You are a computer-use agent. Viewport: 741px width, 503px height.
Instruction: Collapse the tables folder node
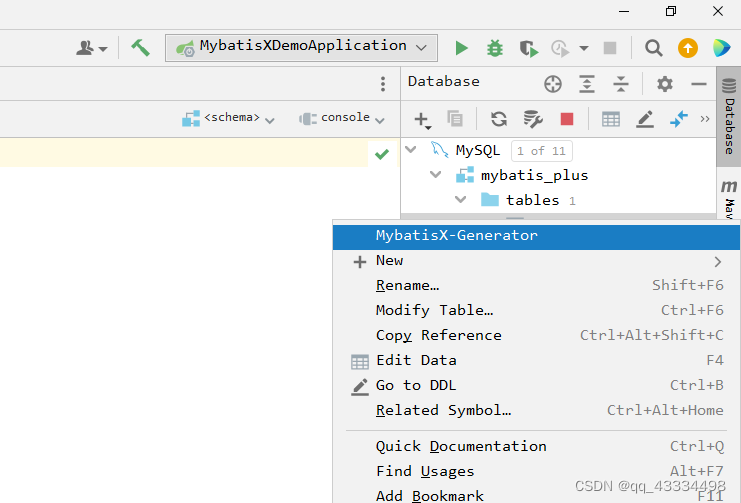point(460,200)
